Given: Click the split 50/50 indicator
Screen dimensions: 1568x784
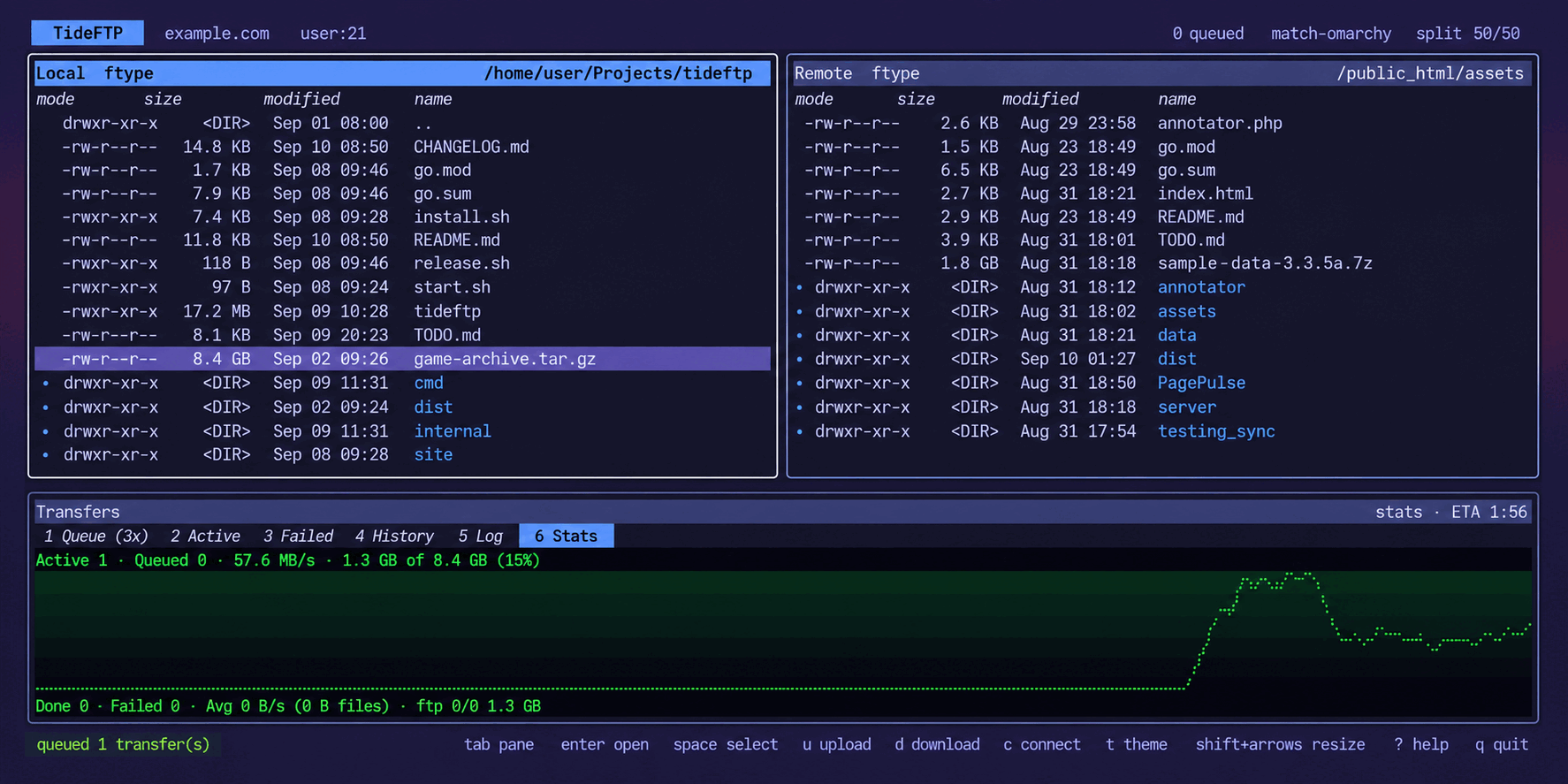Looking at the screenshot, I should 1468,34.
